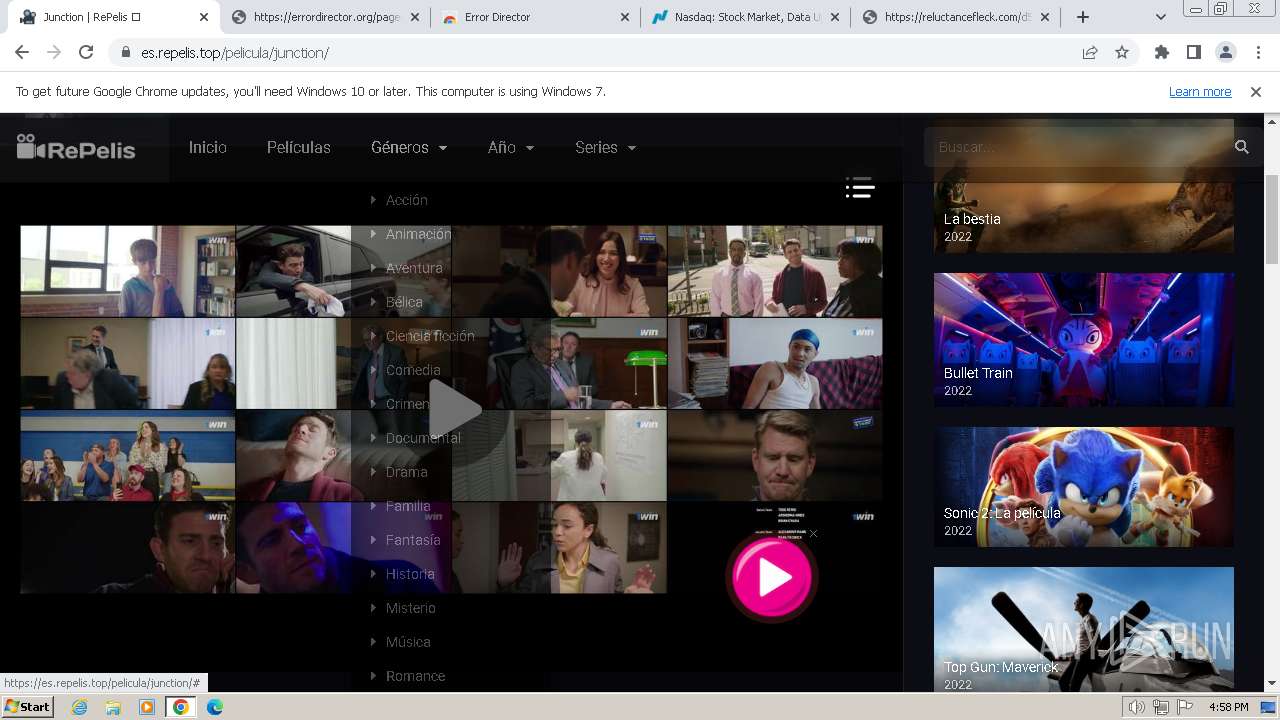1280x720 pixels.
Task: Click the gray center play button
Action: [x=454, y=408]
